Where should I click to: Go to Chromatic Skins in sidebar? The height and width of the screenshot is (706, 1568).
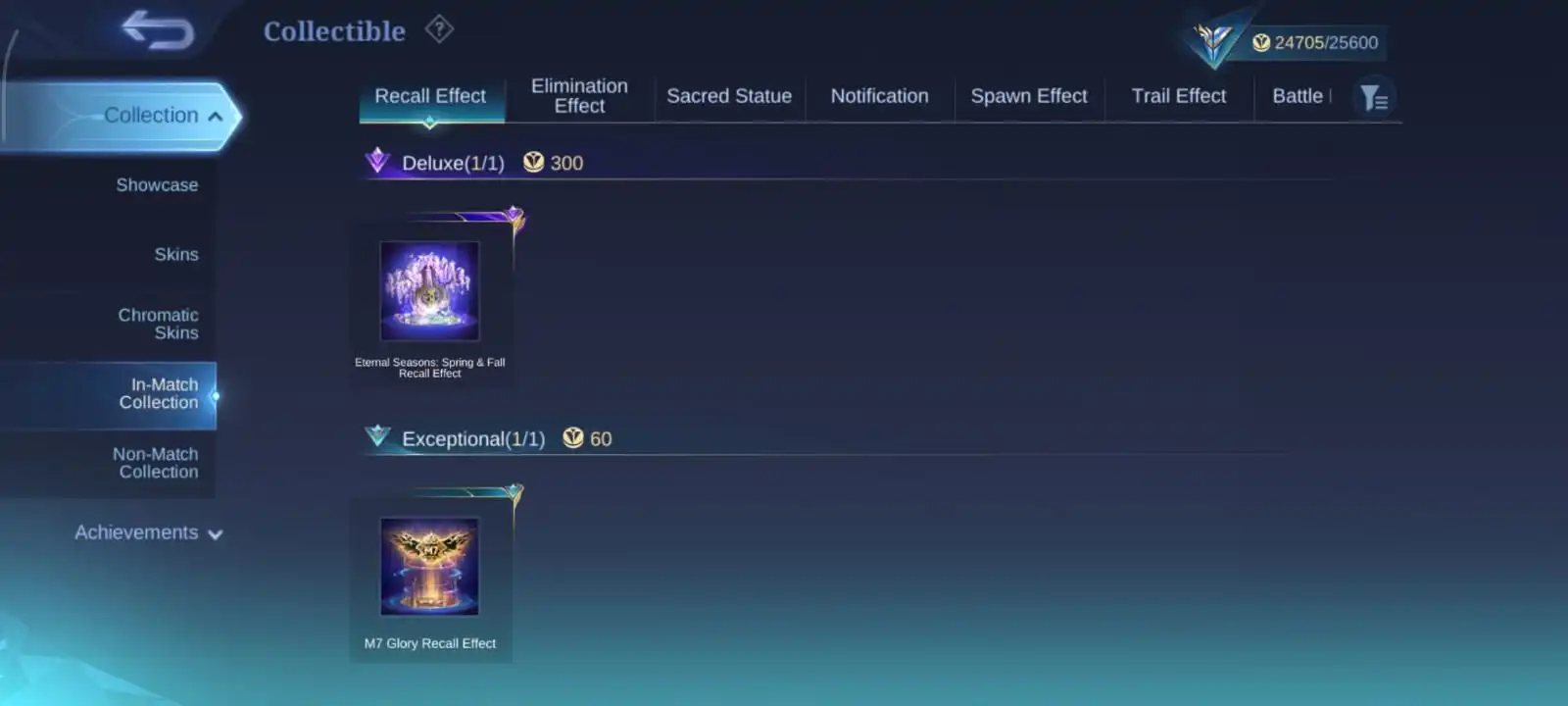coord(158,324)
